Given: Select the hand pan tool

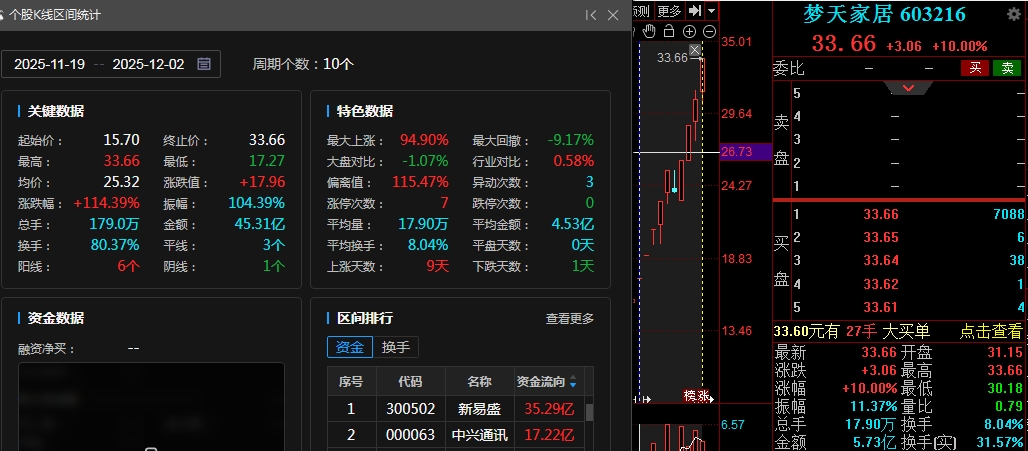Looking at the screenshot, I should (649, 32).
